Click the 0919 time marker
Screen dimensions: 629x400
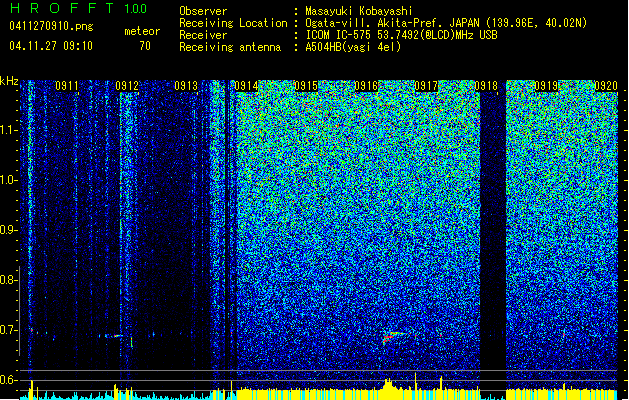546,86
